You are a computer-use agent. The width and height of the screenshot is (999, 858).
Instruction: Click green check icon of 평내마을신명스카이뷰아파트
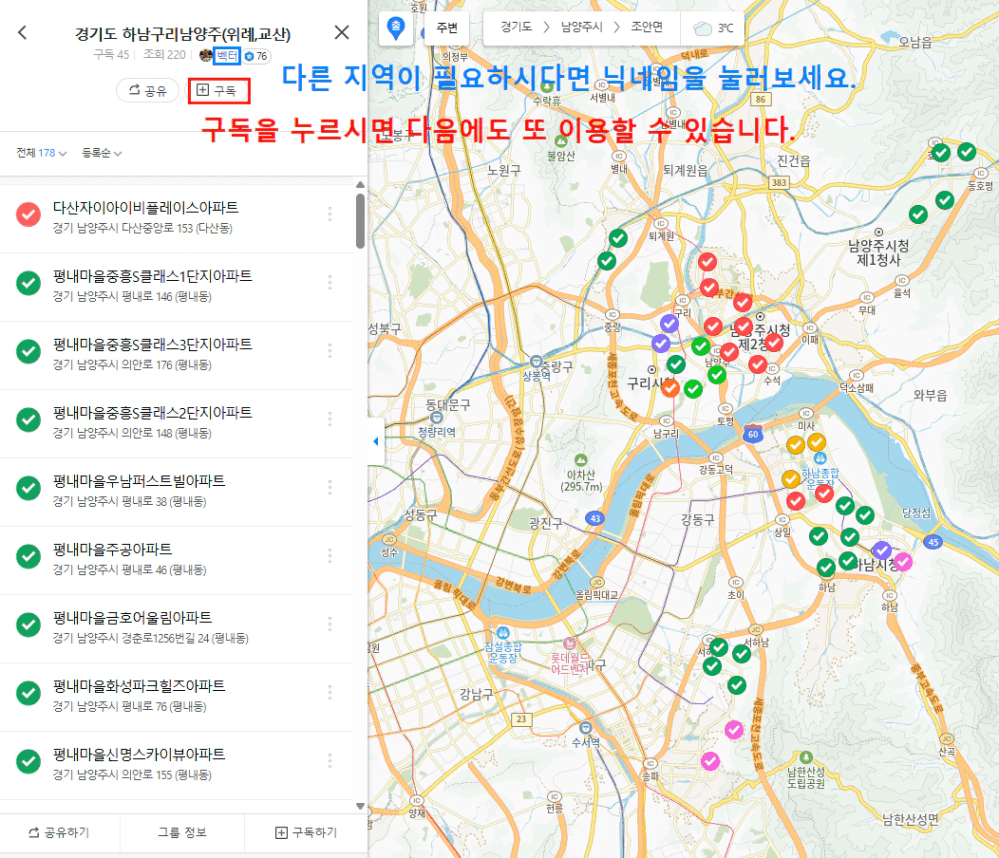coord(28,761)
